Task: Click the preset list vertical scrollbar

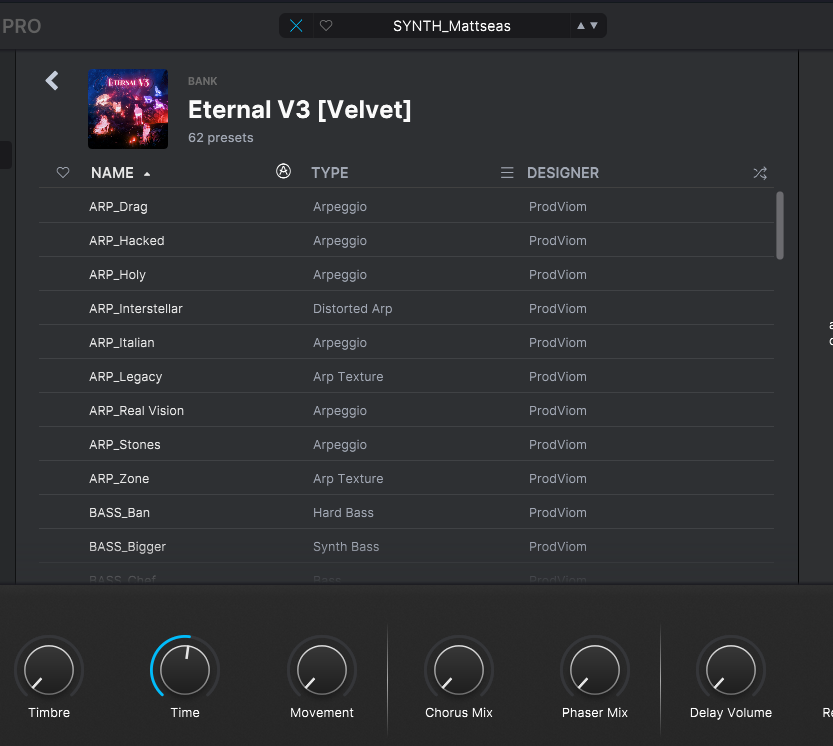Action: (780, 225)
